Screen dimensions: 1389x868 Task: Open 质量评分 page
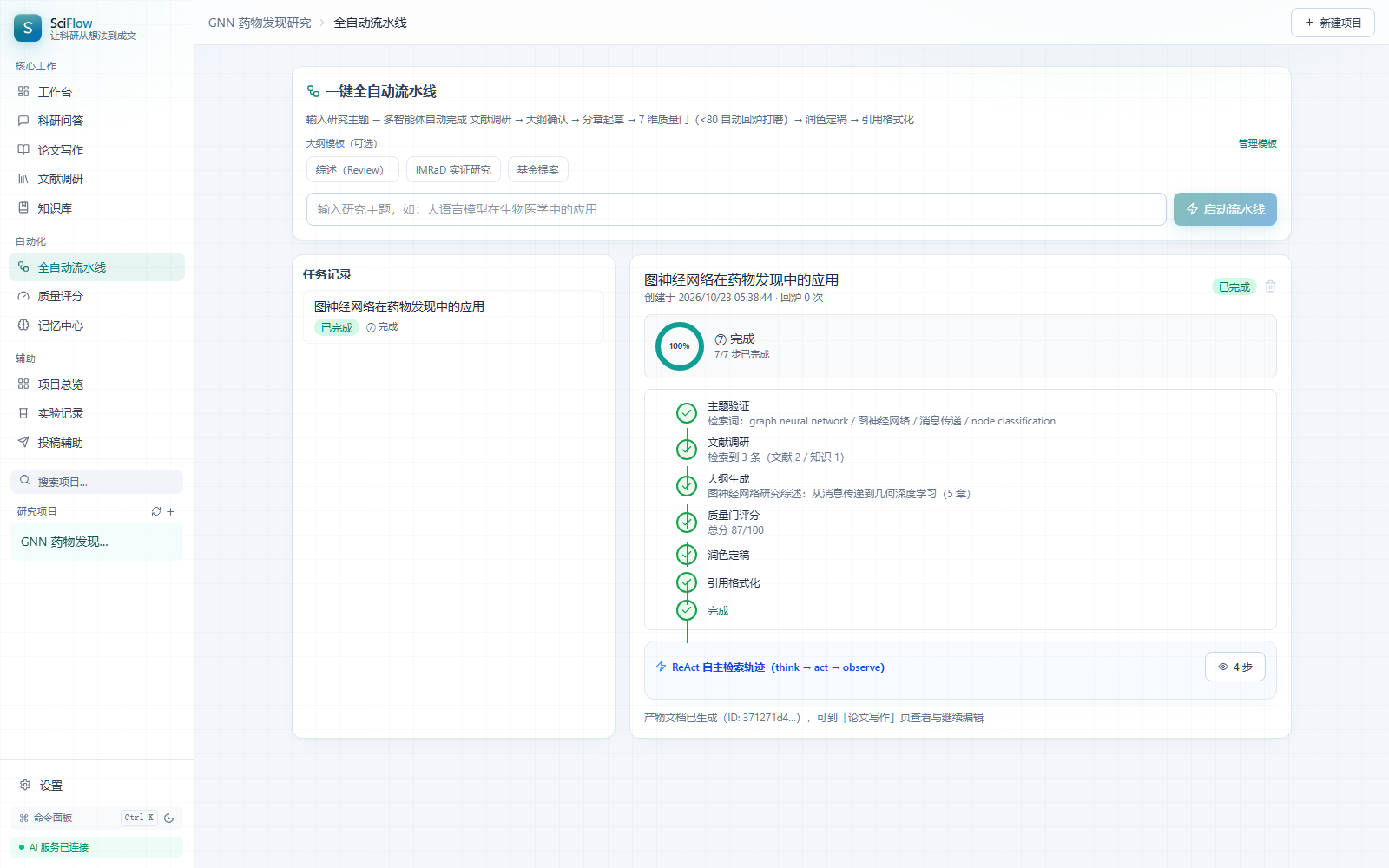point(96,296)
